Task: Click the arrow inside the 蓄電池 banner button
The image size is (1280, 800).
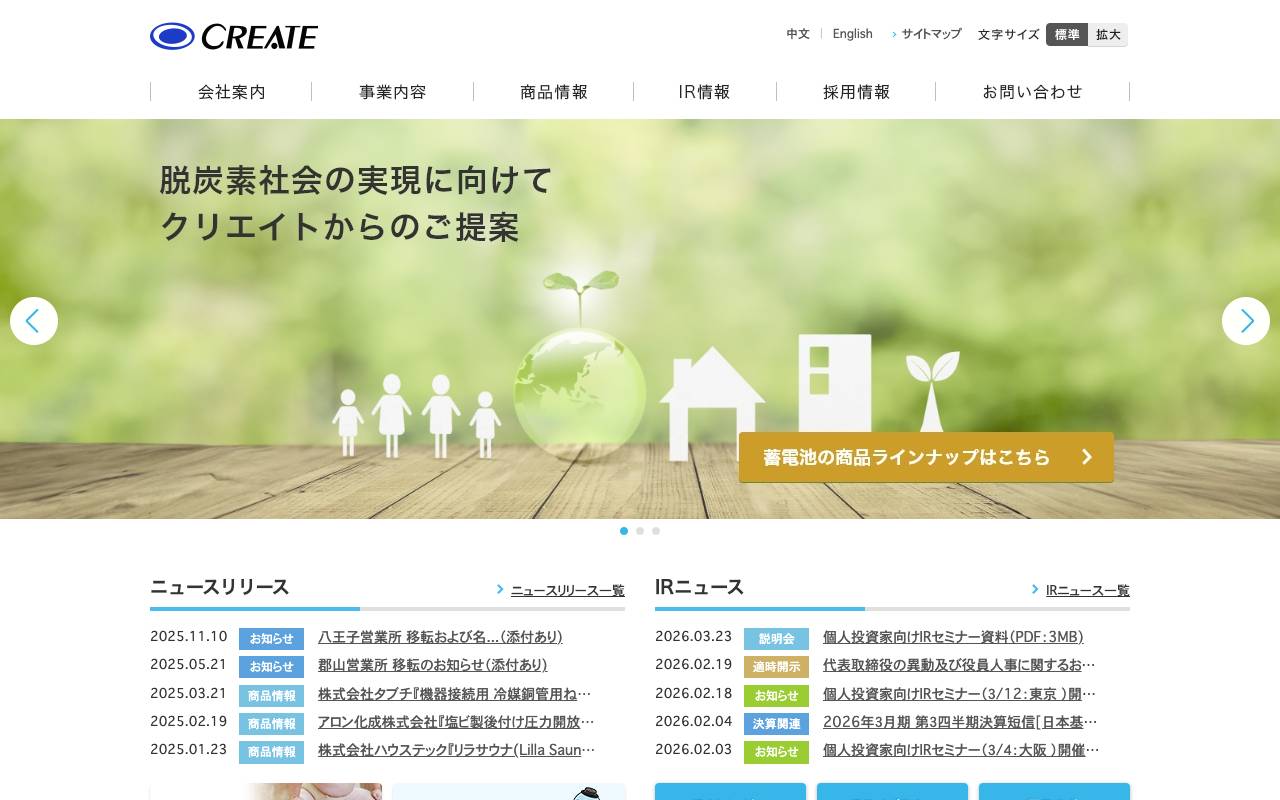Action: tap(1087, 457)
